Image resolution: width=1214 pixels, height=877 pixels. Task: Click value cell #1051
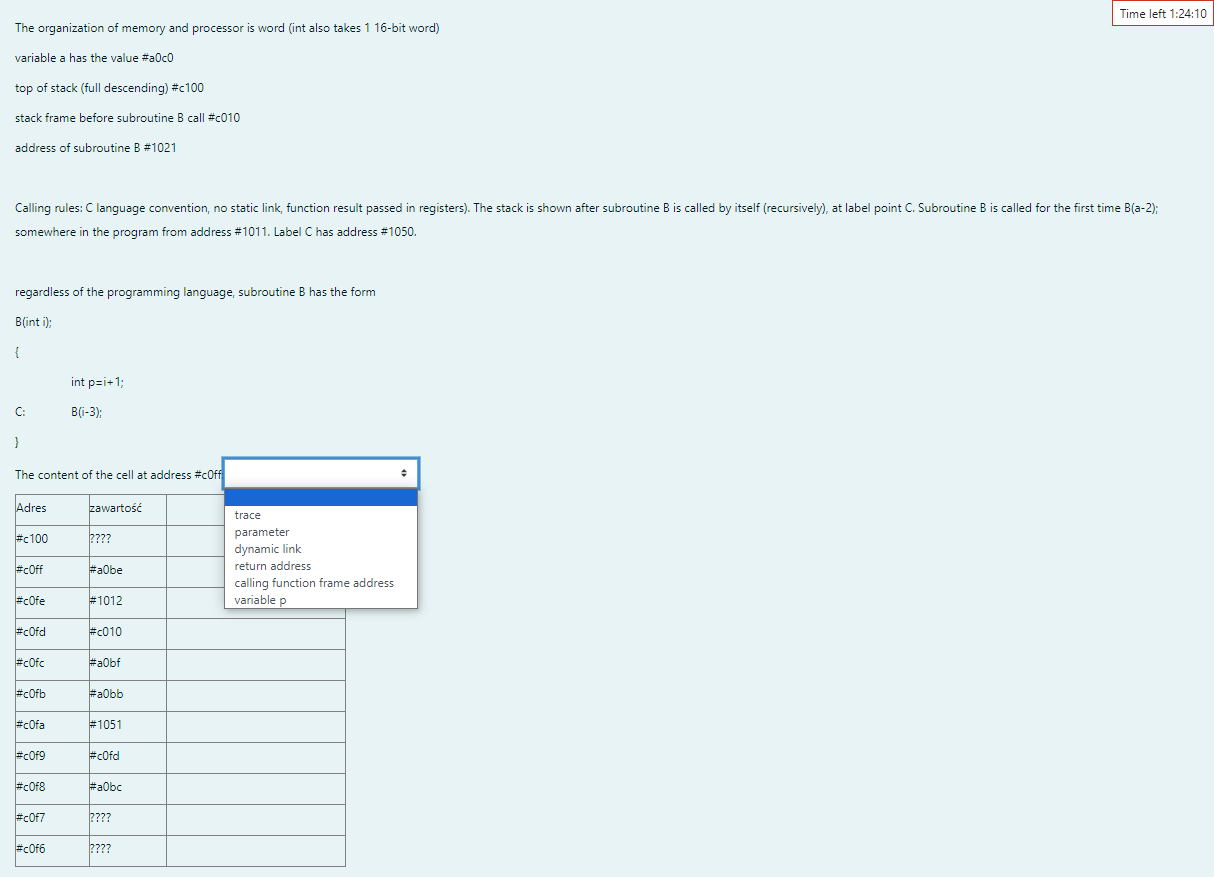click(127, 725)
